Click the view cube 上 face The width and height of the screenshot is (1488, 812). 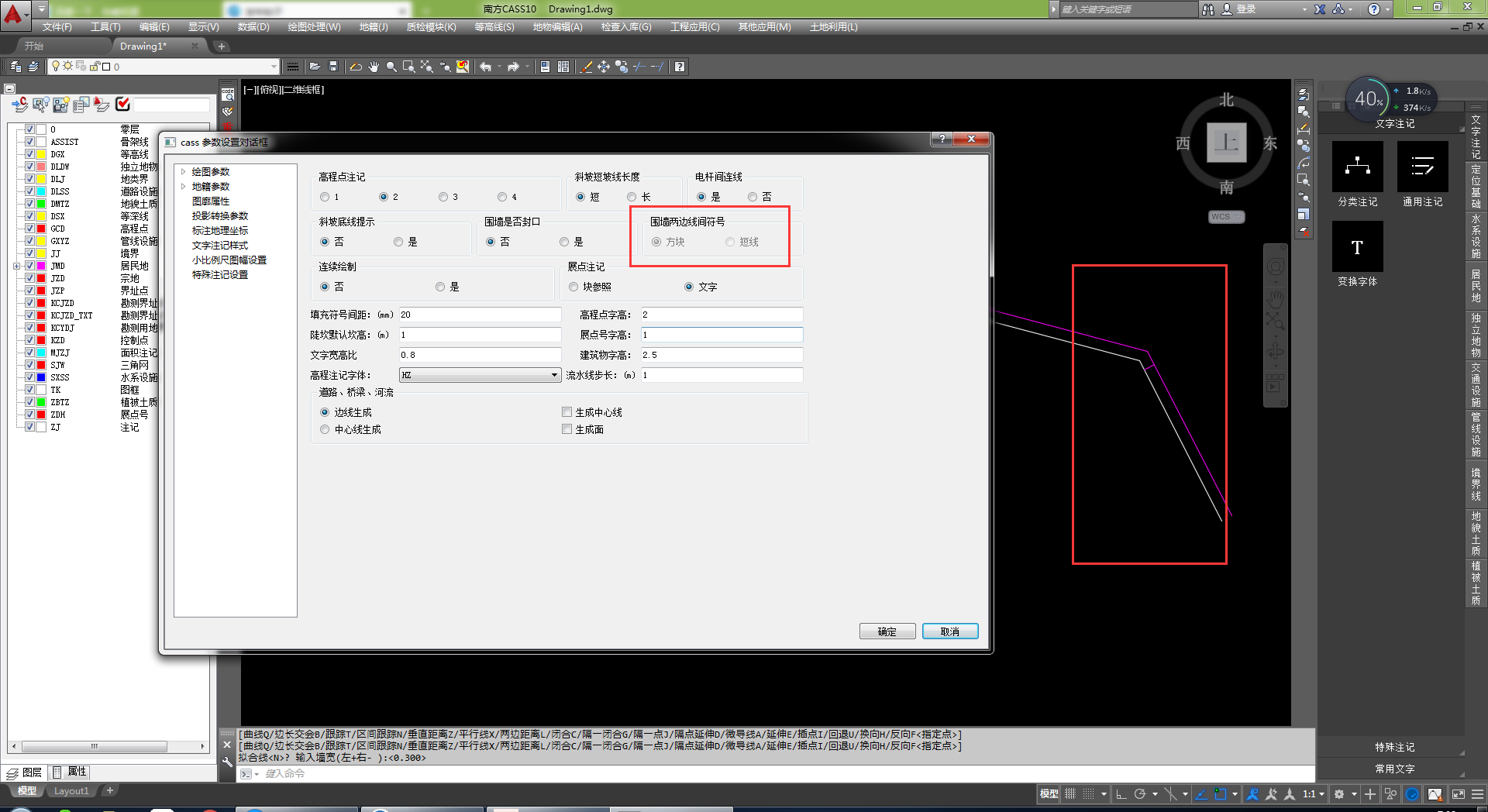pyautogui.click(x=1226, y=142)
